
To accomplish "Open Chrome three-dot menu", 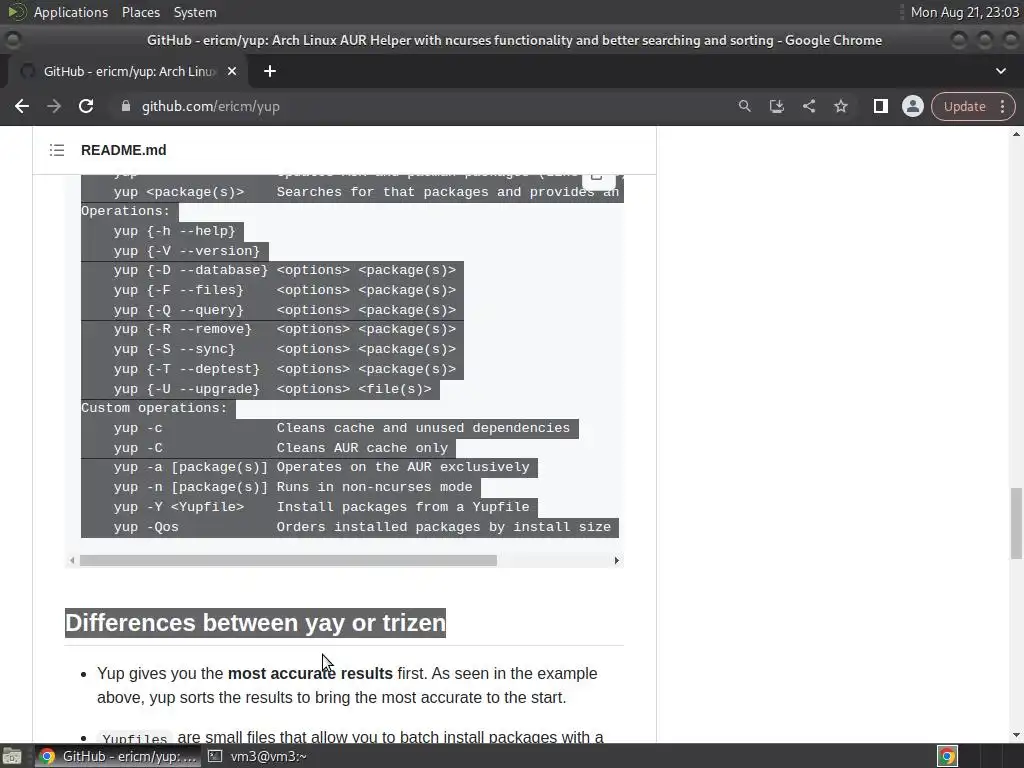I will point(1002,106).
